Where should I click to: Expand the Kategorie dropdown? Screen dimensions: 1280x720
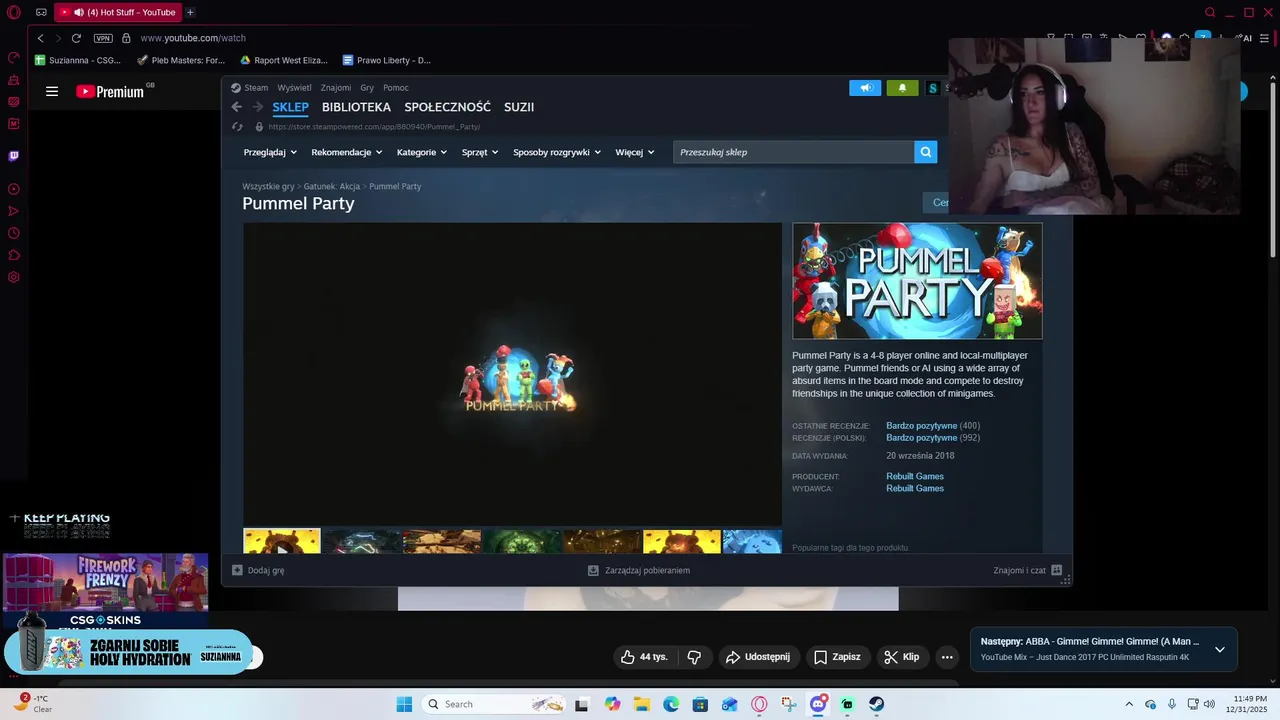422,152
